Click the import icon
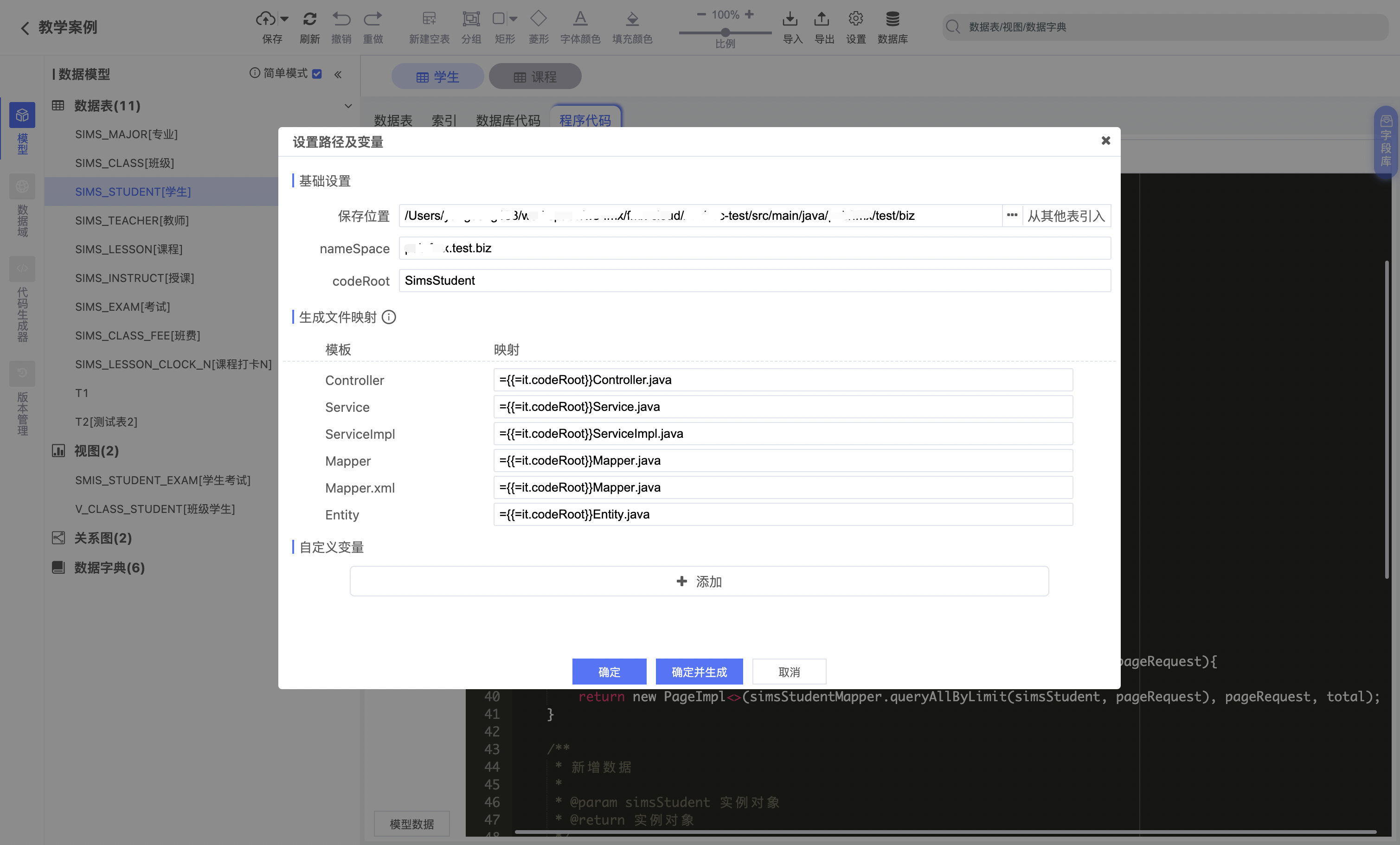 [790, 19]
